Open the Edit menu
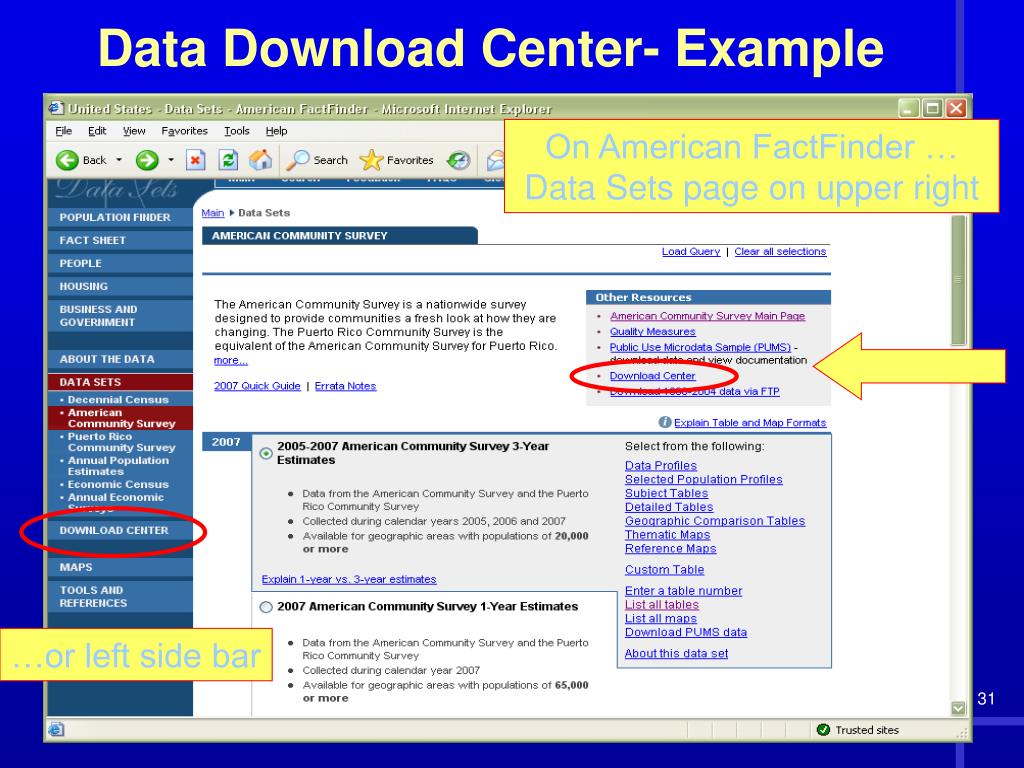The height and width of the screenshot is (768, 1024). click(97, 131)
